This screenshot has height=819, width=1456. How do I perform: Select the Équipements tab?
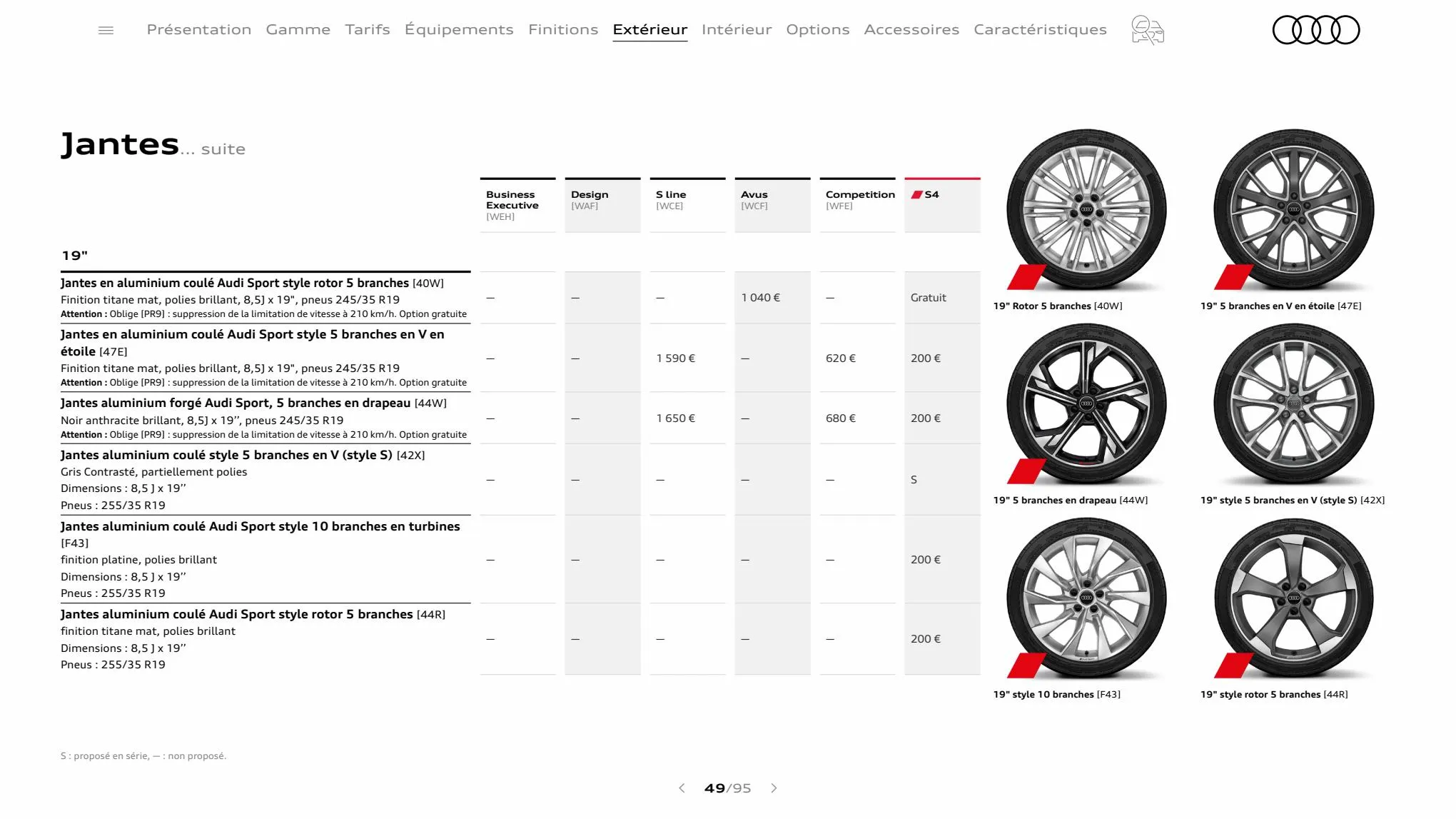pos(459,29)
